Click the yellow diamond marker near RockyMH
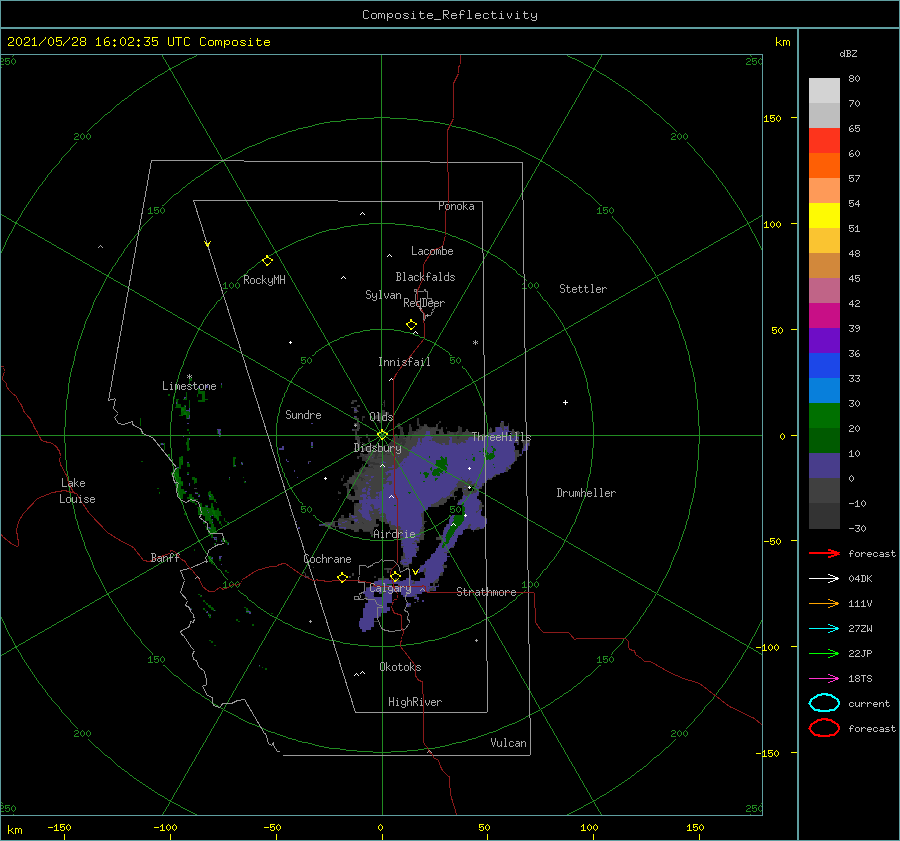Screen dimensions: 900x841 (267, 261)
